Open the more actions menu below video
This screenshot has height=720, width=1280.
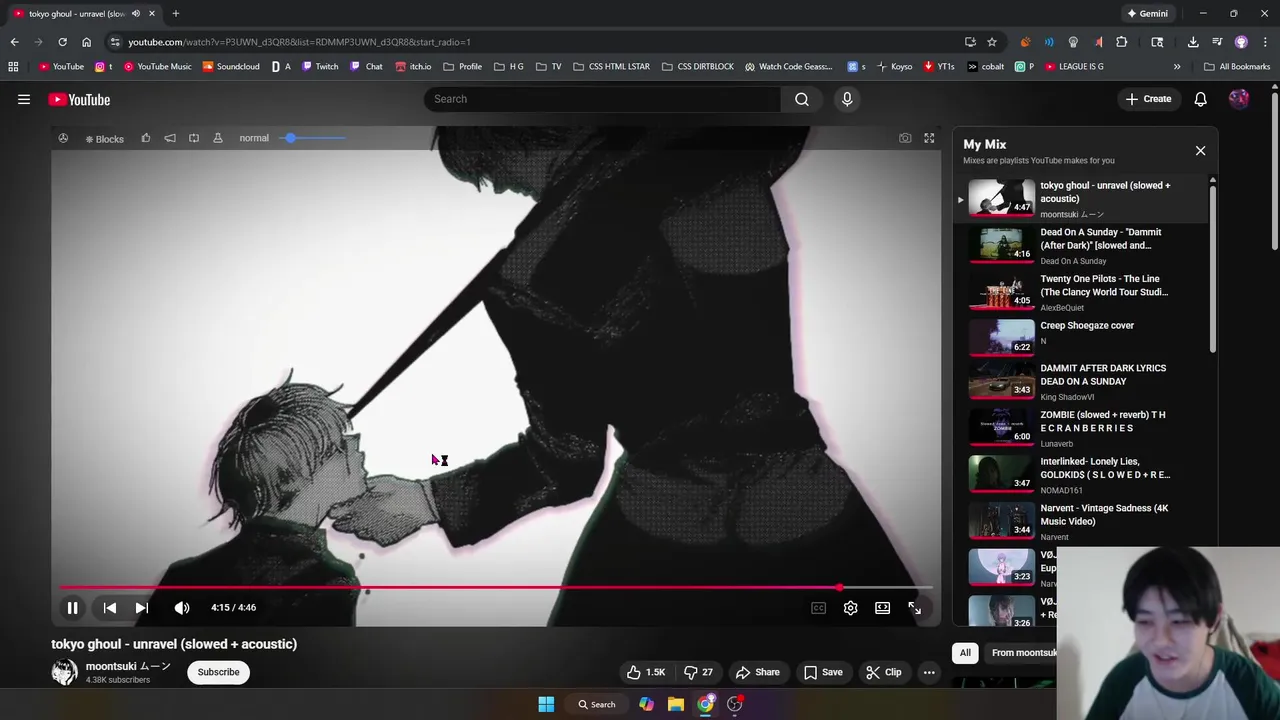pos(929,672)
